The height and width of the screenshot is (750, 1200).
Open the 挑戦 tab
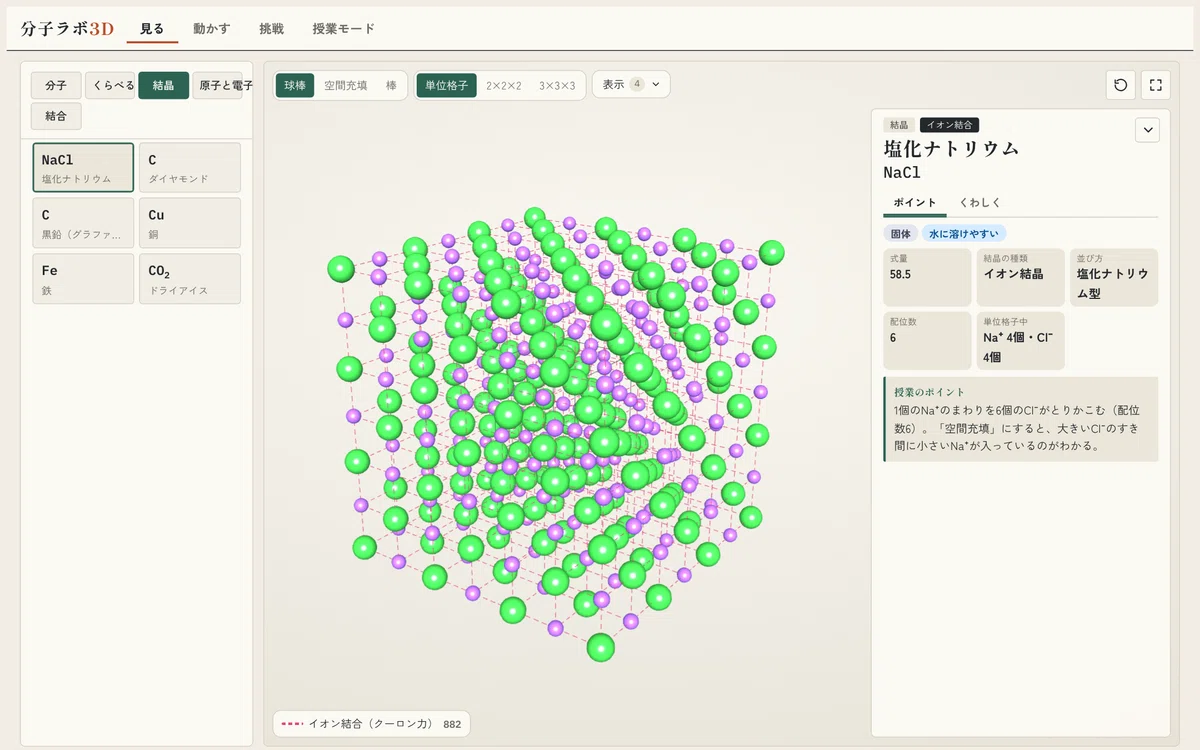271,29
